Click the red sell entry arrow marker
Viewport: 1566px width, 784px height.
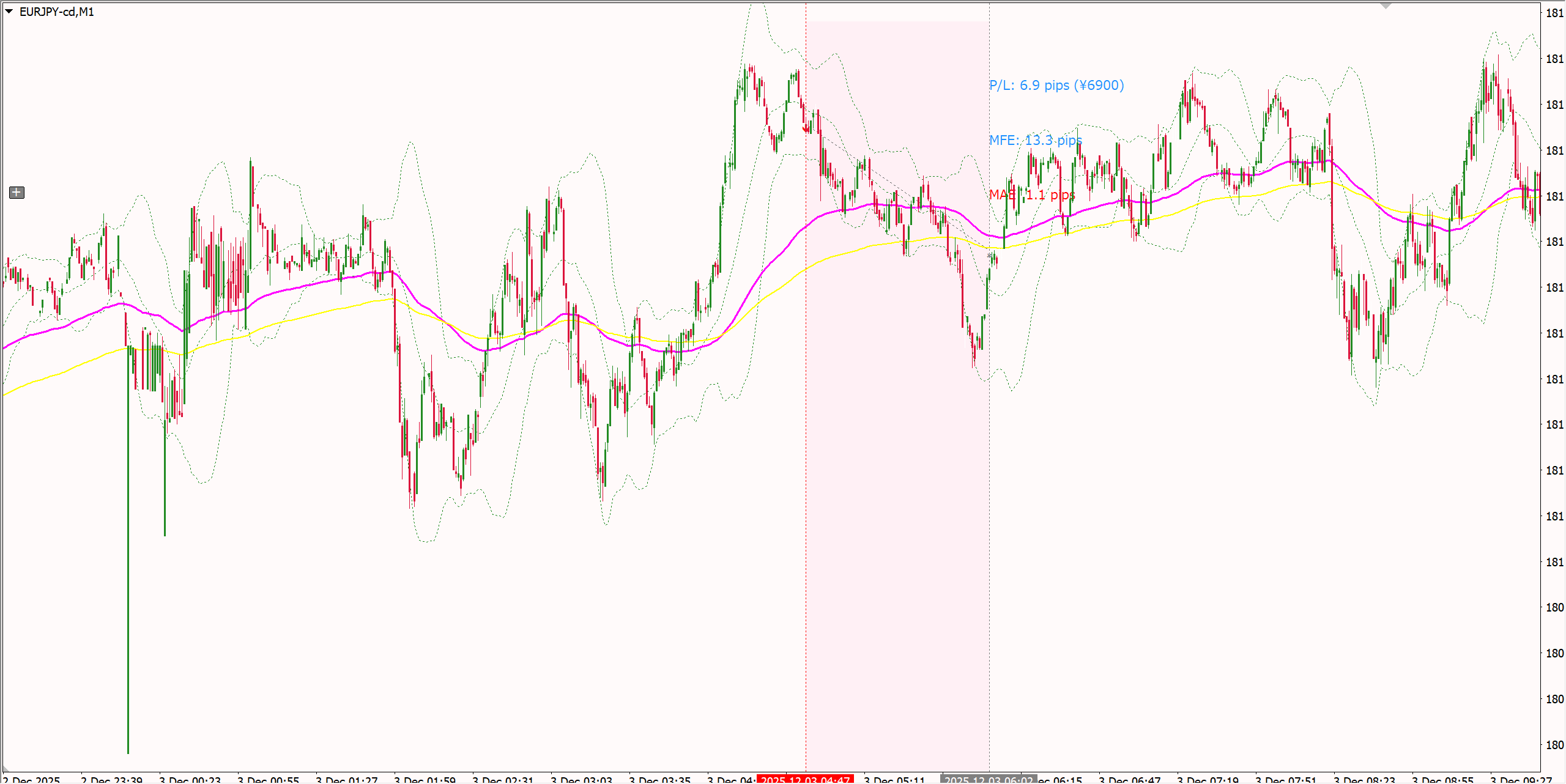click(806, 129)
